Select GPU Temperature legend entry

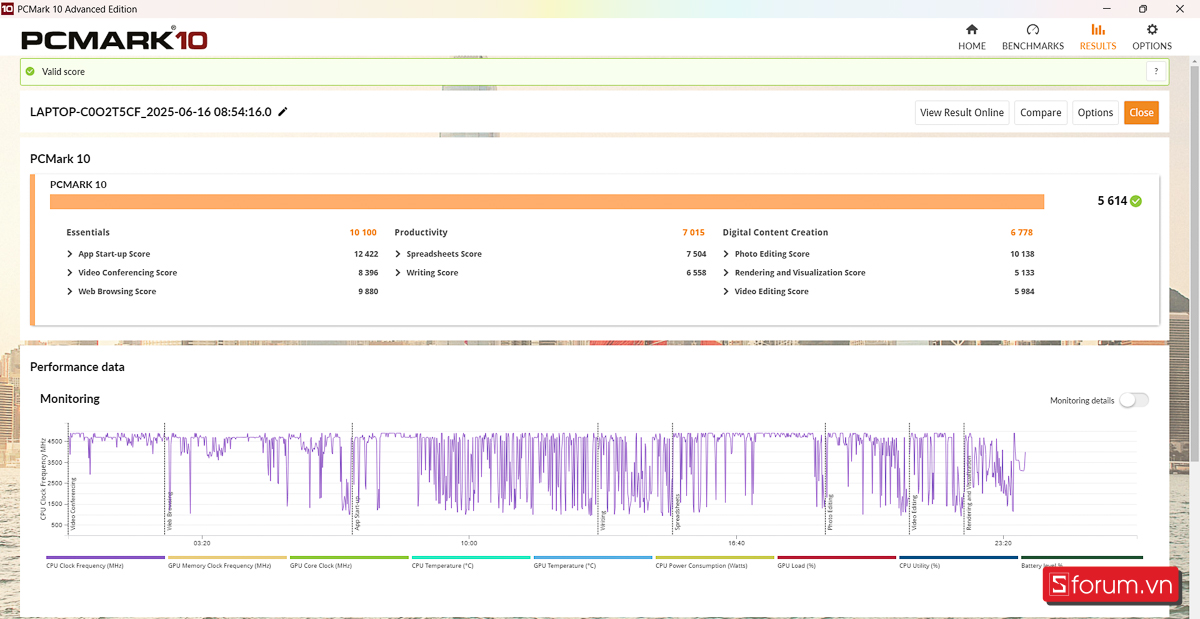(593, 562)
